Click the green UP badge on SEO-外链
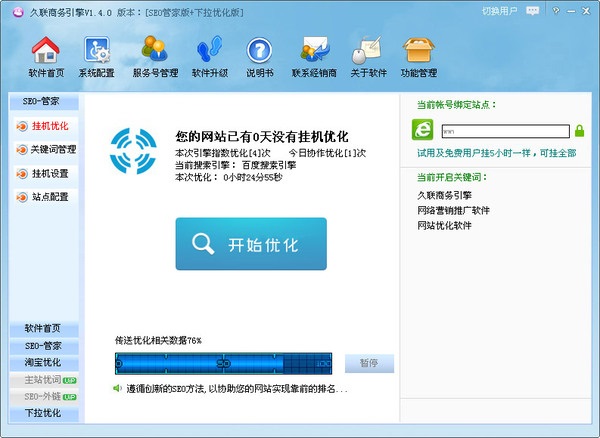 pyautogui.click(x=70, y=397)
